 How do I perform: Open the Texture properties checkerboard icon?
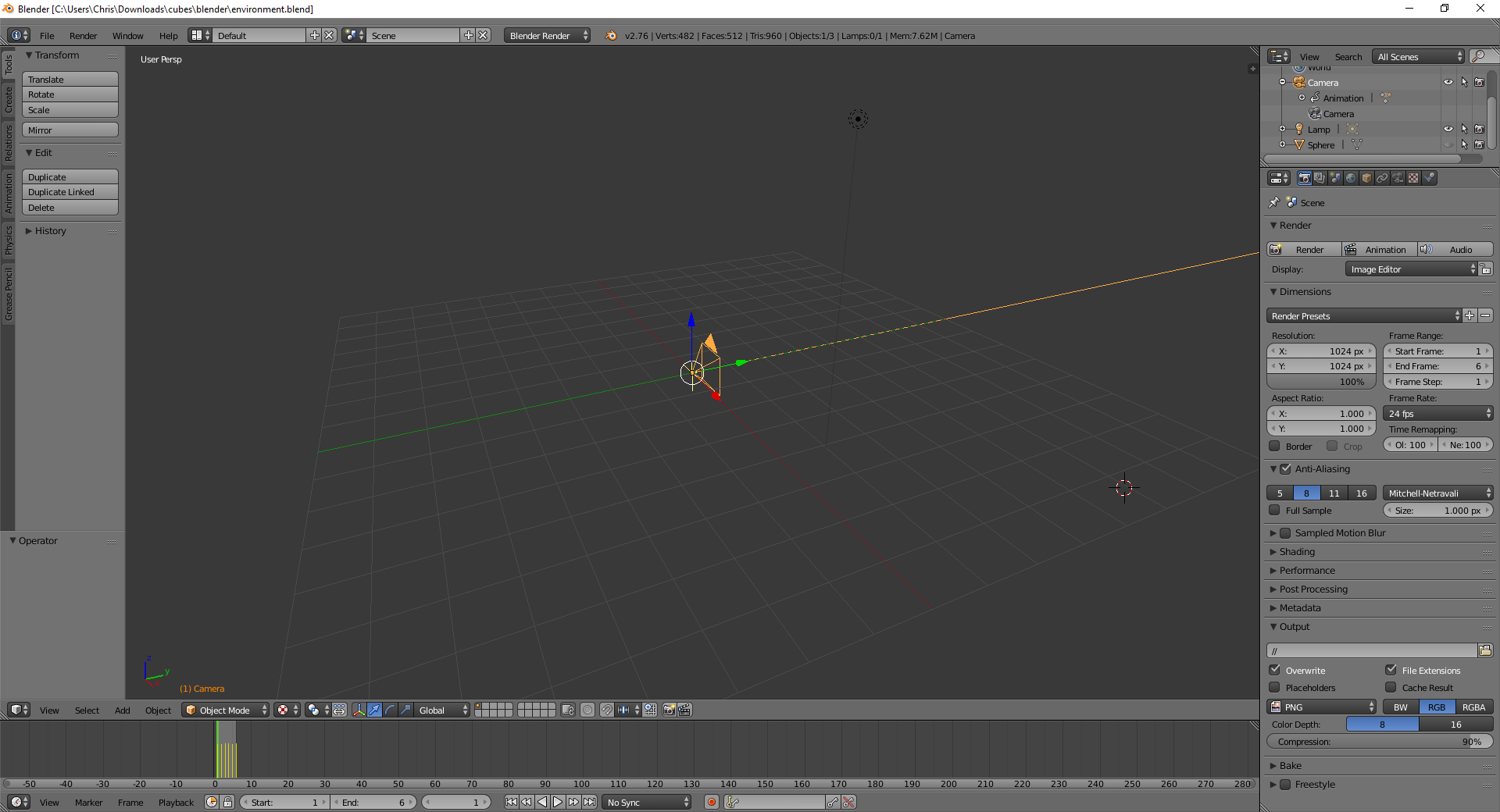[1413, 178]
